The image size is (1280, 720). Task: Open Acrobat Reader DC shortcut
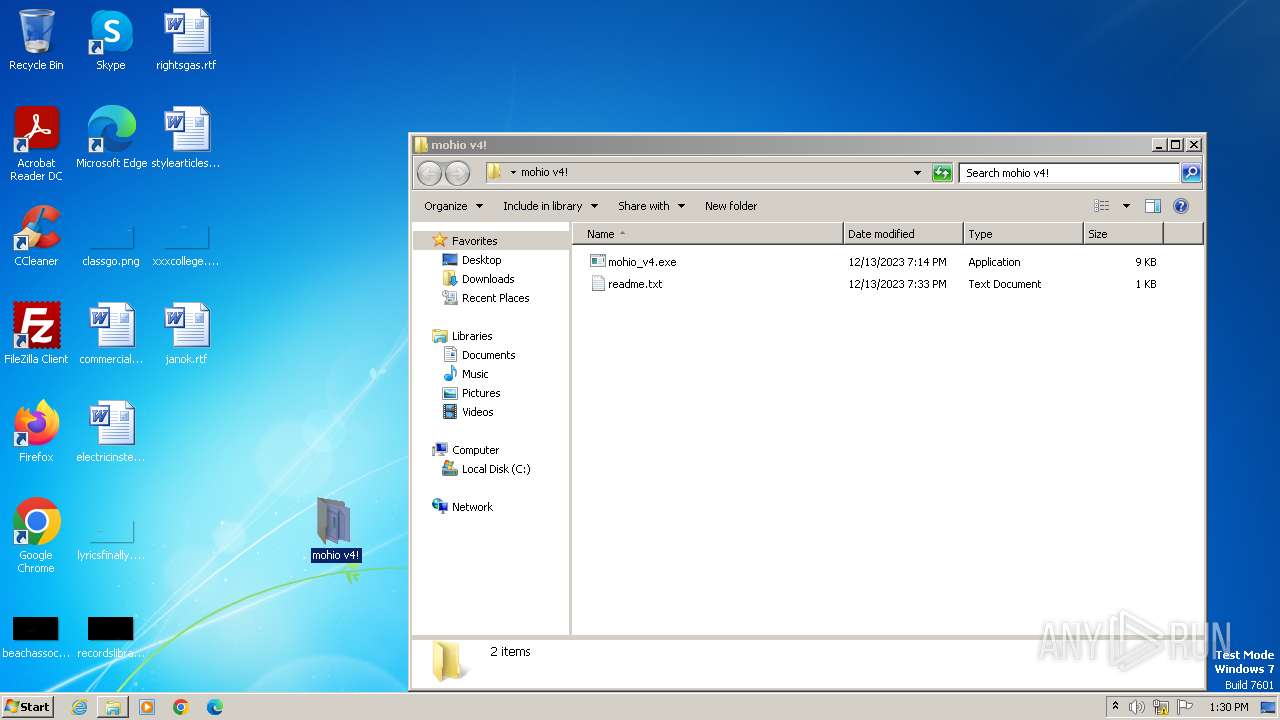pos(36,143)
